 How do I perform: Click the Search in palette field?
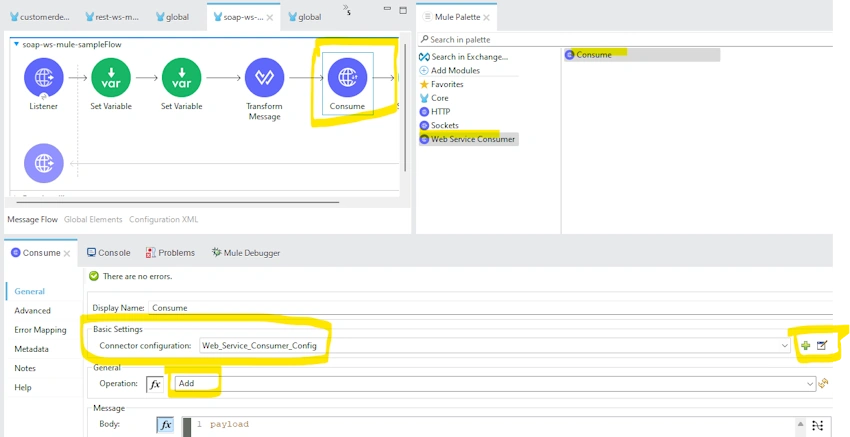click(x=626, y=40)
